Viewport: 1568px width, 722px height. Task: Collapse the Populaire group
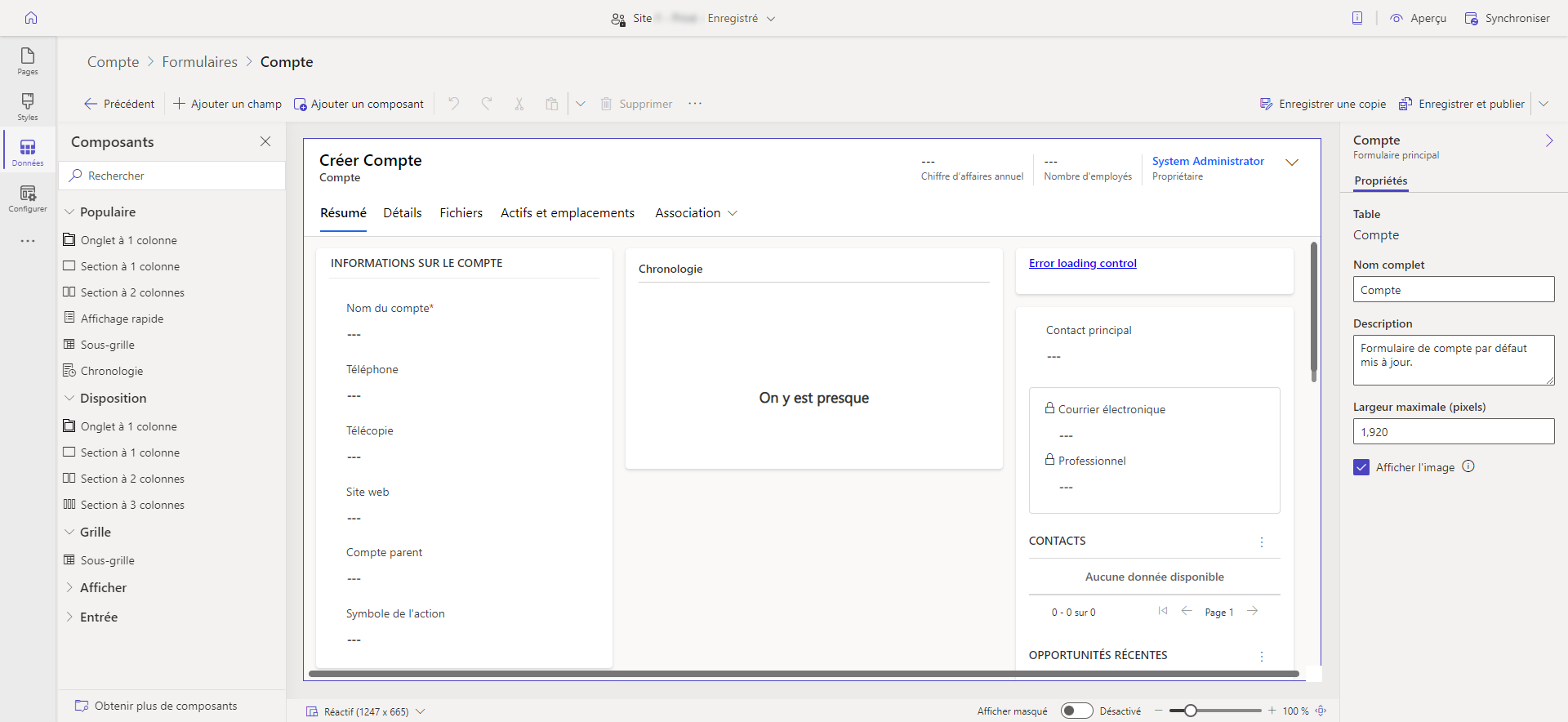pyautogui.click(x=69, y=212)
